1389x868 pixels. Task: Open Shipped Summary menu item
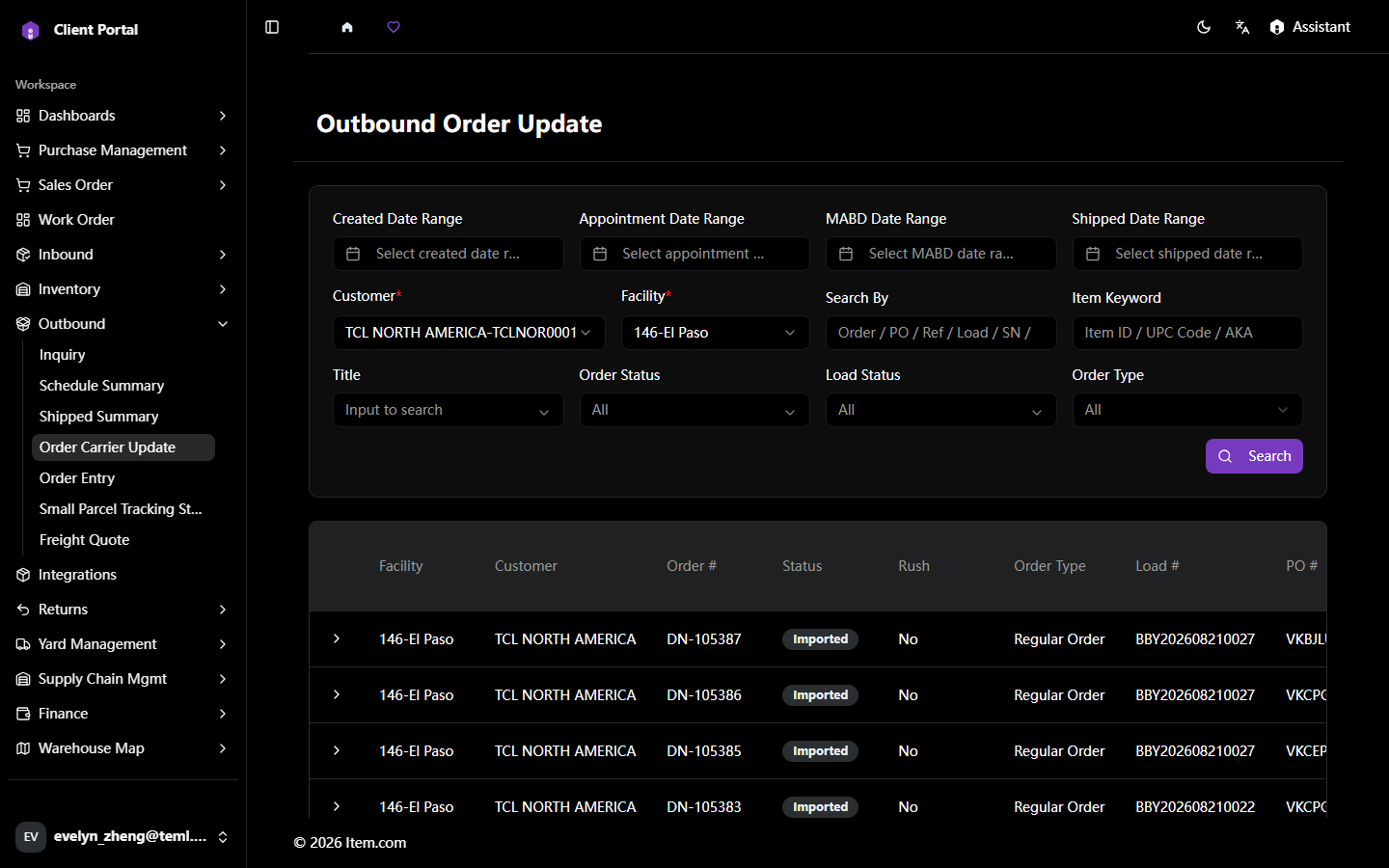[123, 417]
